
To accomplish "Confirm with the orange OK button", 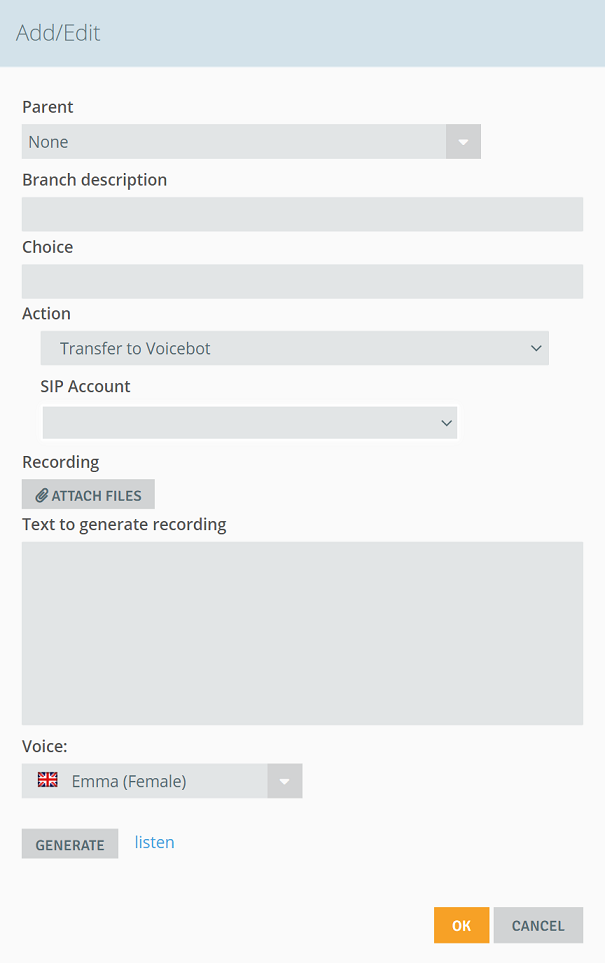I will point(461,925).
